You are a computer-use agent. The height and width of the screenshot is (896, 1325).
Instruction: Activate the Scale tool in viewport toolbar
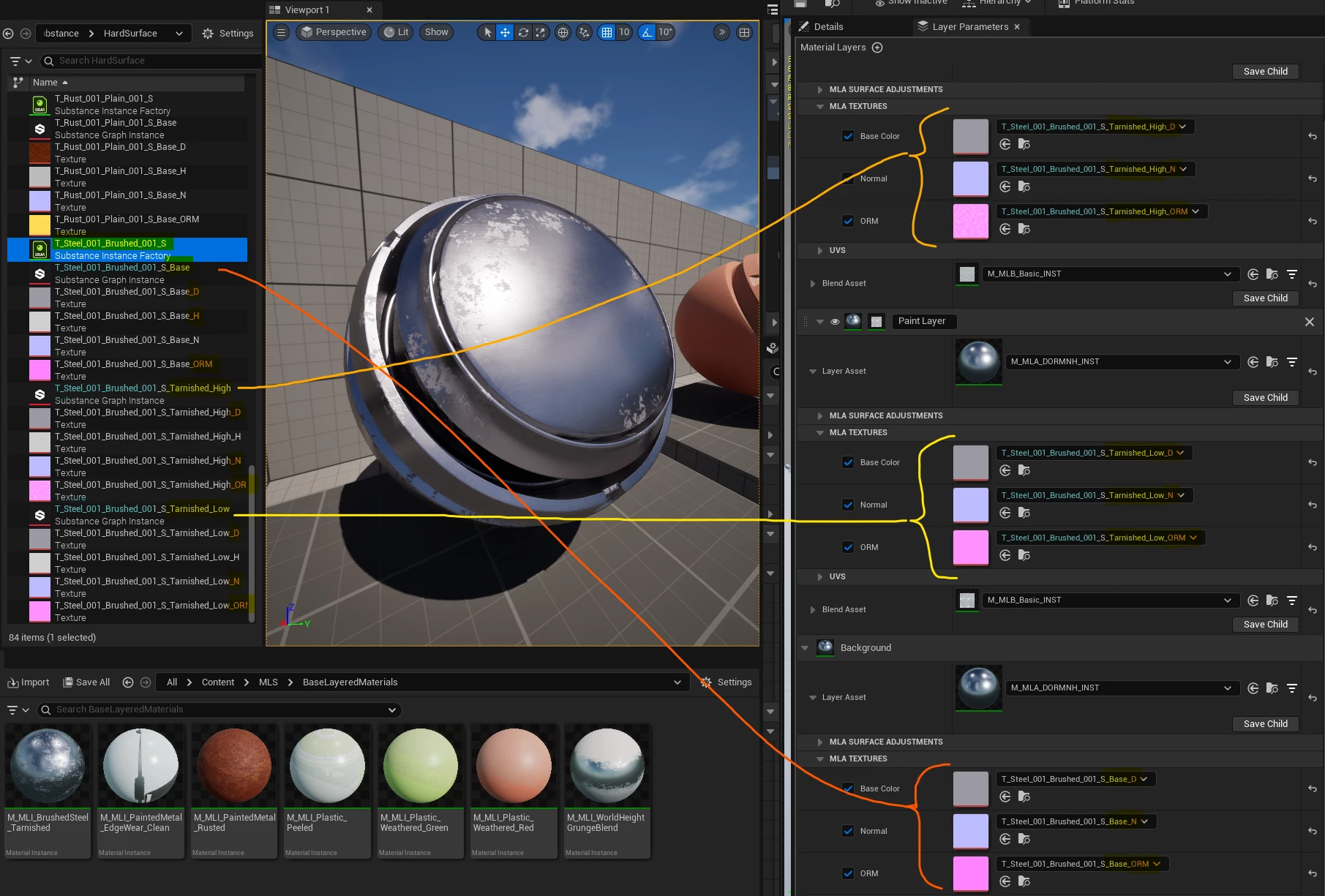click(540, 32)
